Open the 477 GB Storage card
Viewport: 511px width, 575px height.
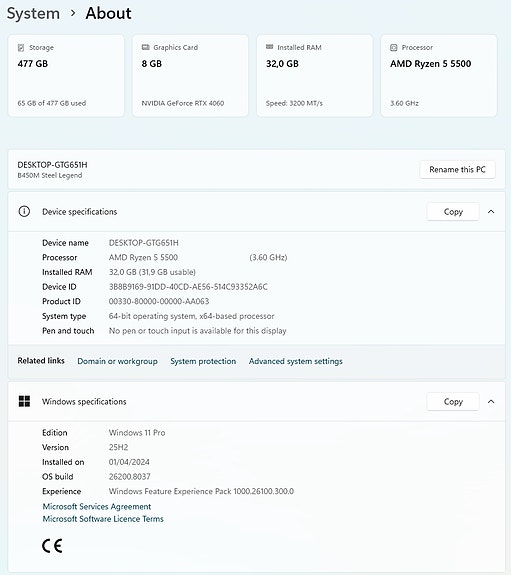click(66, 76)
